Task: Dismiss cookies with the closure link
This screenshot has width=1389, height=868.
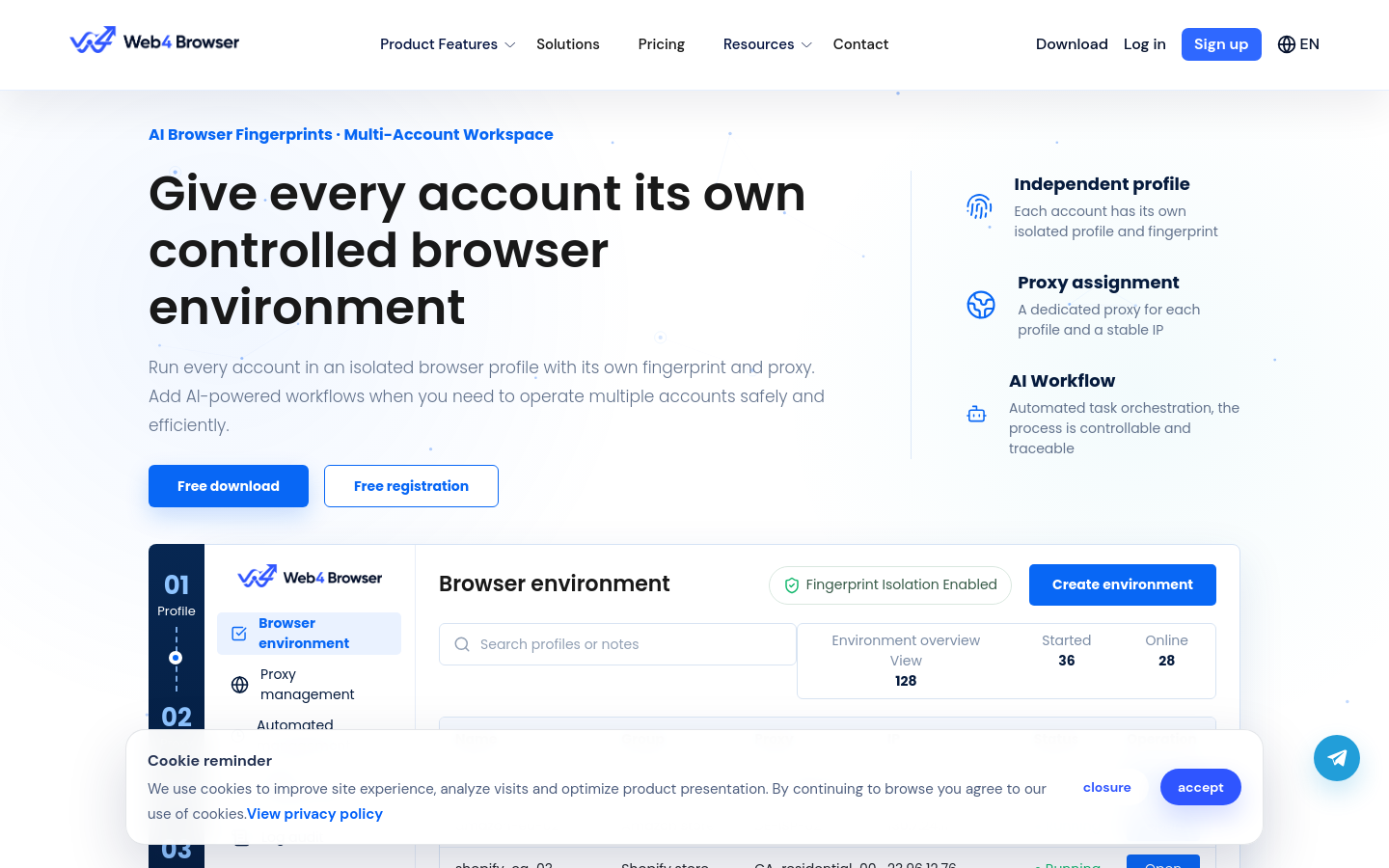Action: [x=1107, y=787]
